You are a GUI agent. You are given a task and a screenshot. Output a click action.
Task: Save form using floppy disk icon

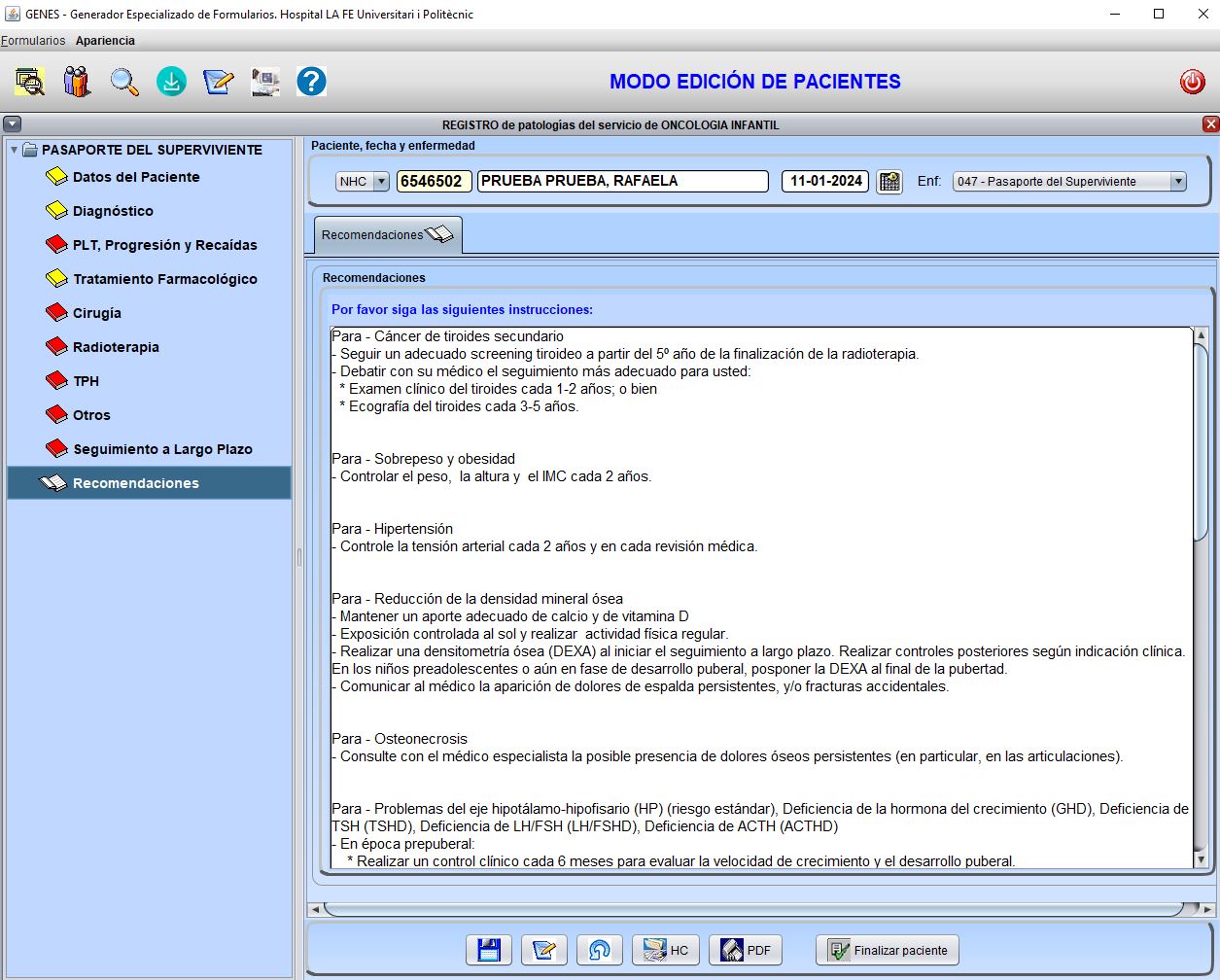(489, 950)
